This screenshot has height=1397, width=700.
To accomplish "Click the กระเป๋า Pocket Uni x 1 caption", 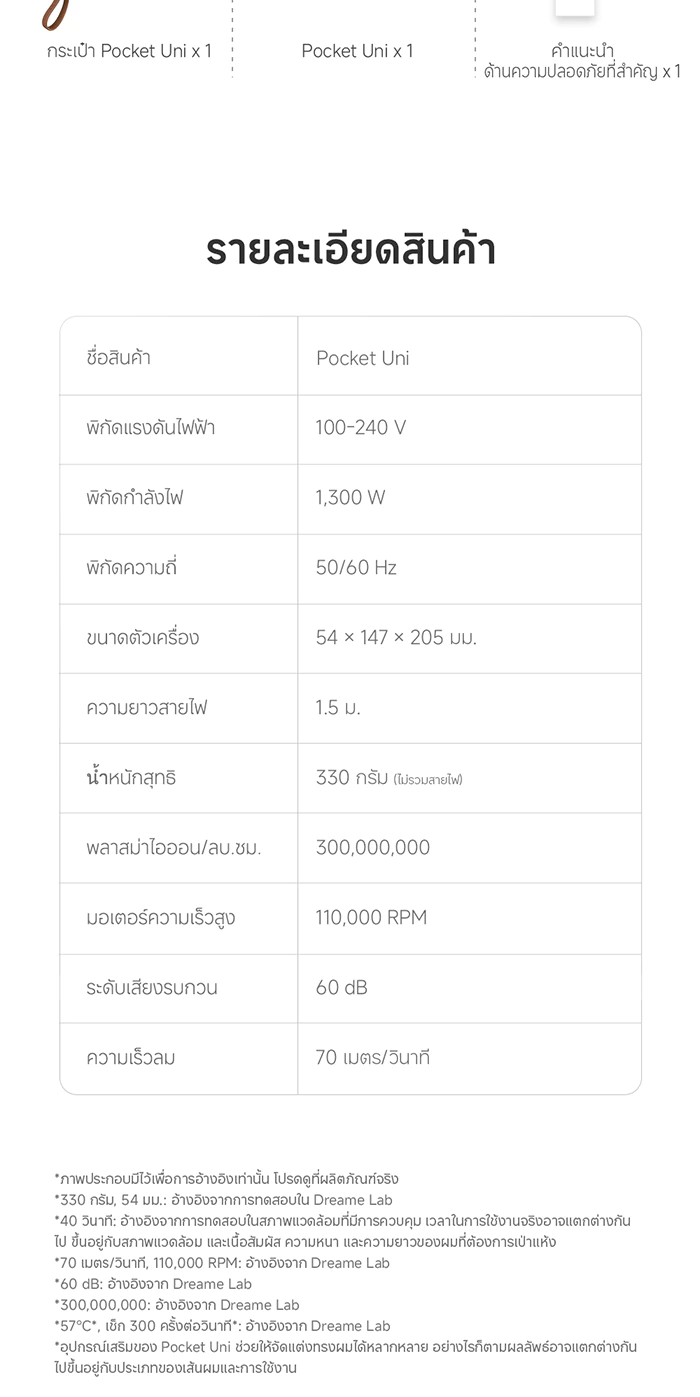I will tap(129, 51).
